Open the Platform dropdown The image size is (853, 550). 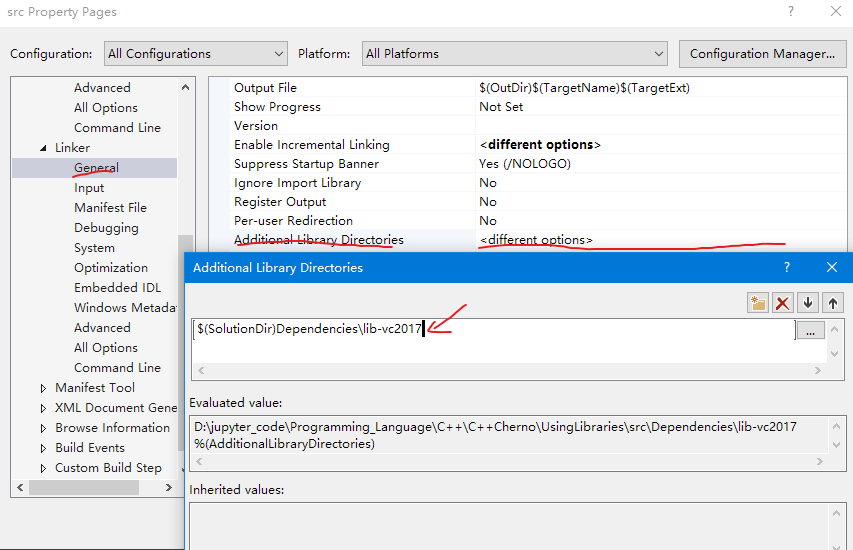click(x=515, y=54)
